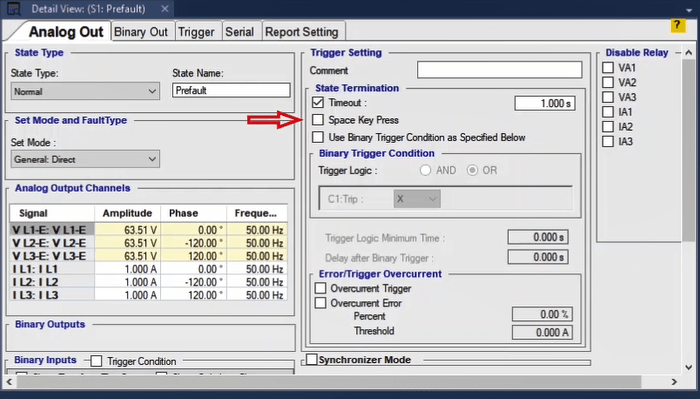Open the Serial tab

[239, 32]
